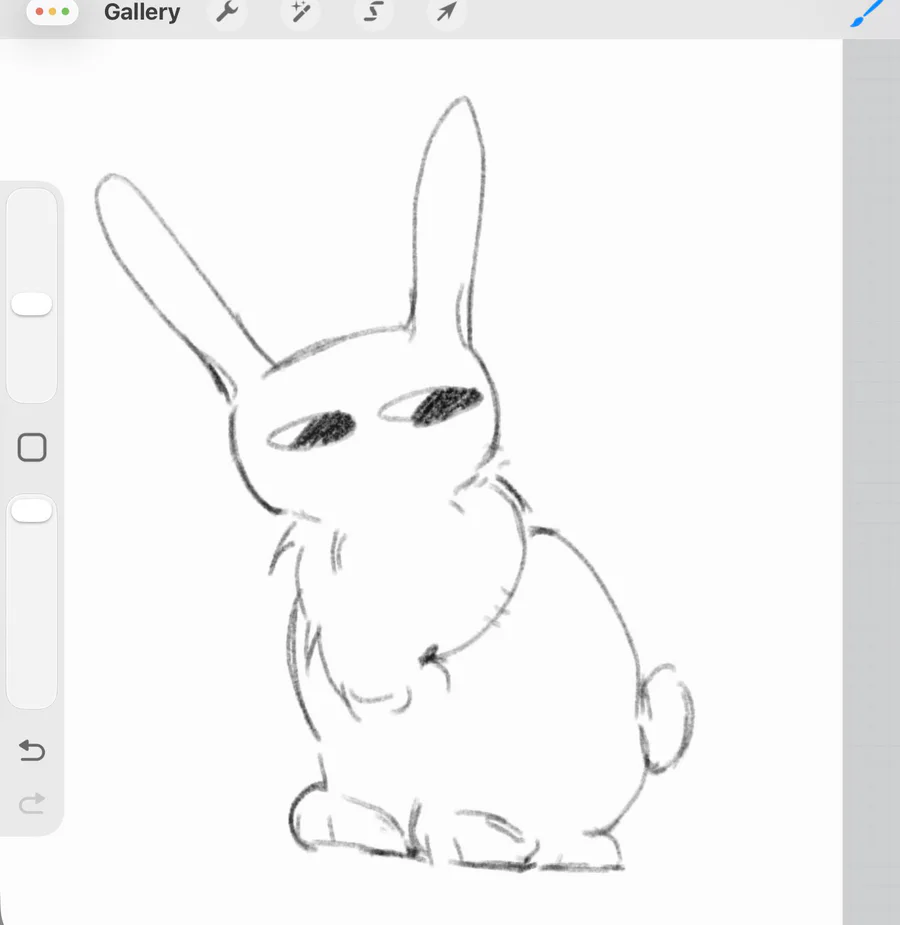The height and width of the screenshot is (925, 900).
Task: Tap the square Modify button in sidebar
Action: [32, 447]
